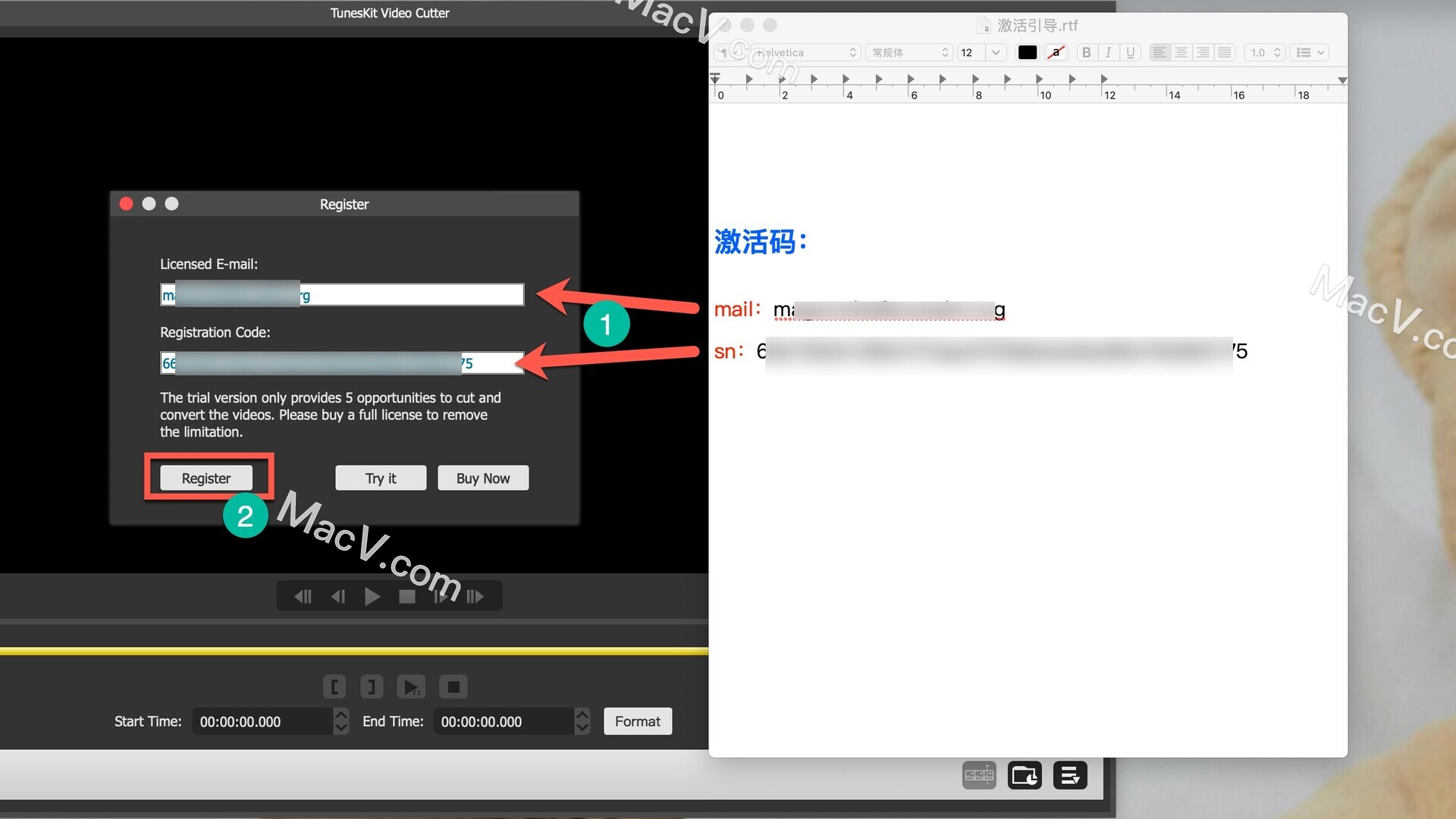The height and width of the screenshot is (819, 1456).
Task: Toggle italic formatting in TextEdit
Action: [1109, 52]
